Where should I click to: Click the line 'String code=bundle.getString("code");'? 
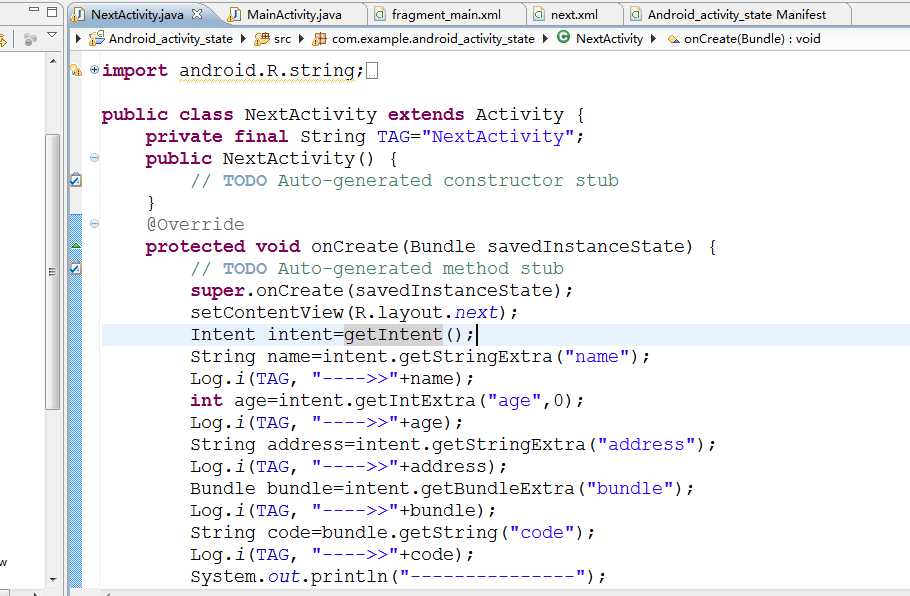[393, 533]
